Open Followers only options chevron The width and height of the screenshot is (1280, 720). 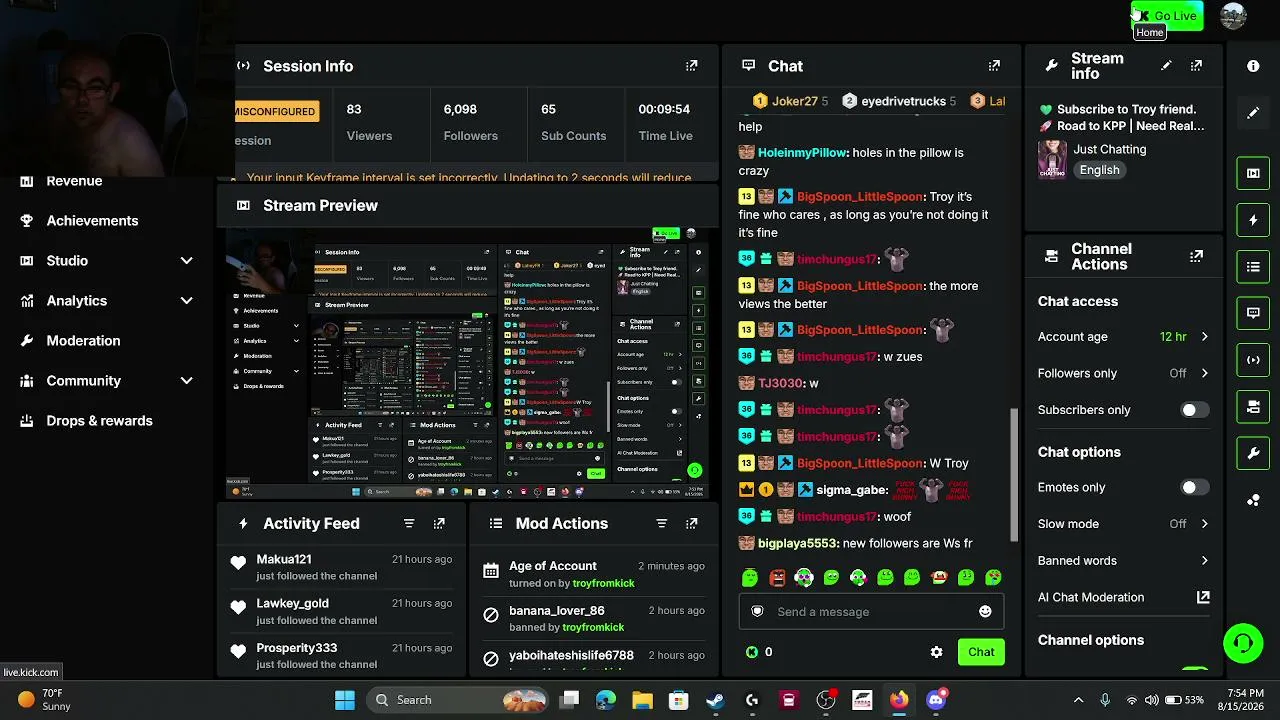click(x=1204, y=374)
